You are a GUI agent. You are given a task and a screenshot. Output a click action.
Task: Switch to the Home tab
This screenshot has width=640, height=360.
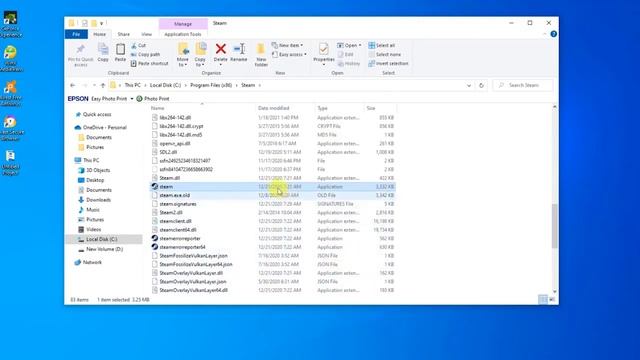tap(99, 34)
